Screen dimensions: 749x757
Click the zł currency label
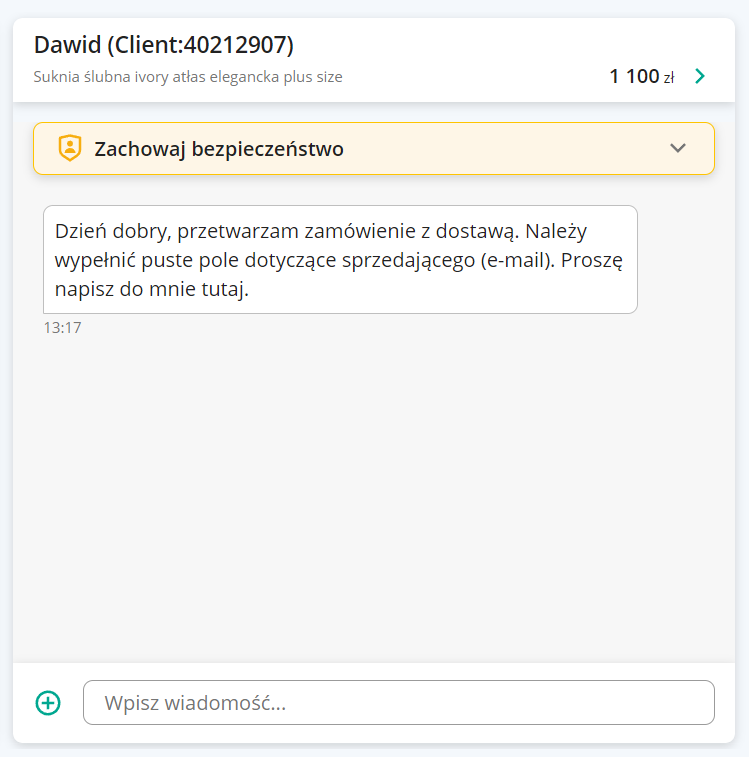coord(668,77)
